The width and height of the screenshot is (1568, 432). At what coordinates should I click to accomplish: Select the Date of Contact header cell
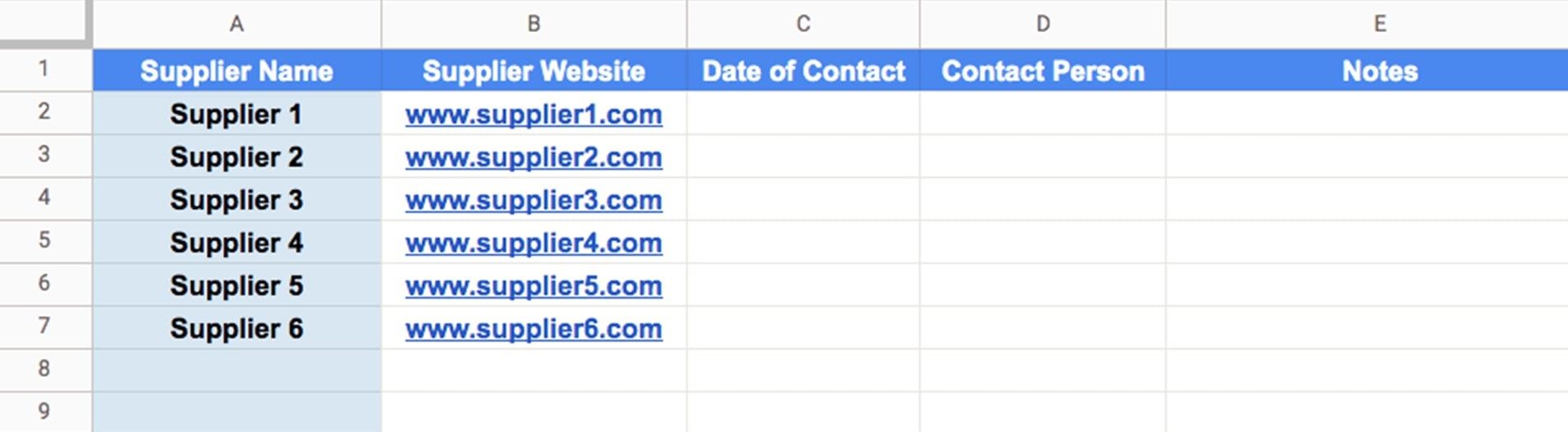[x=803, y=71]
